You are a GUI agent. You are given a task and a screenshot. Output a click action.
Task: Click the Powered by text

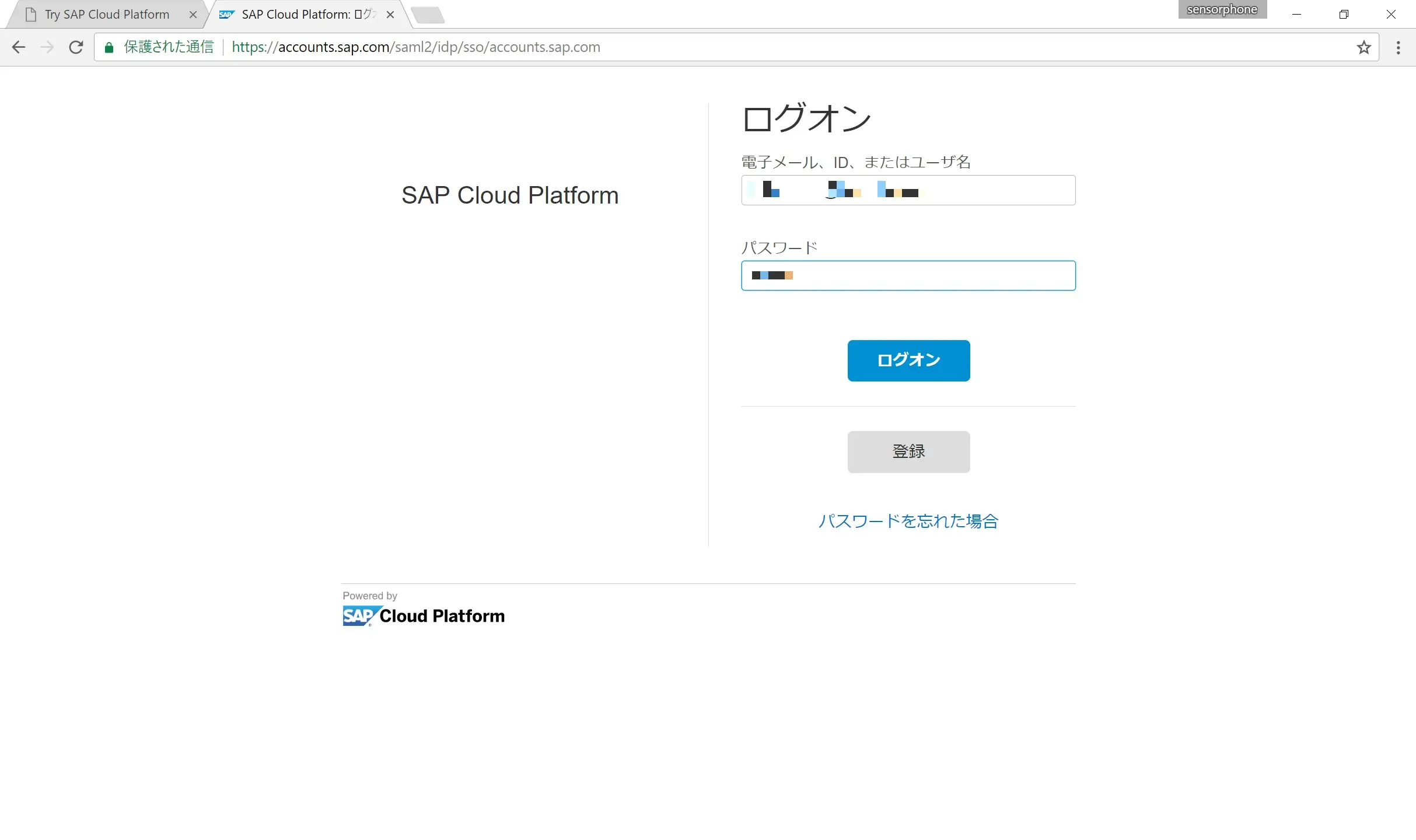(x=370, y=596)
